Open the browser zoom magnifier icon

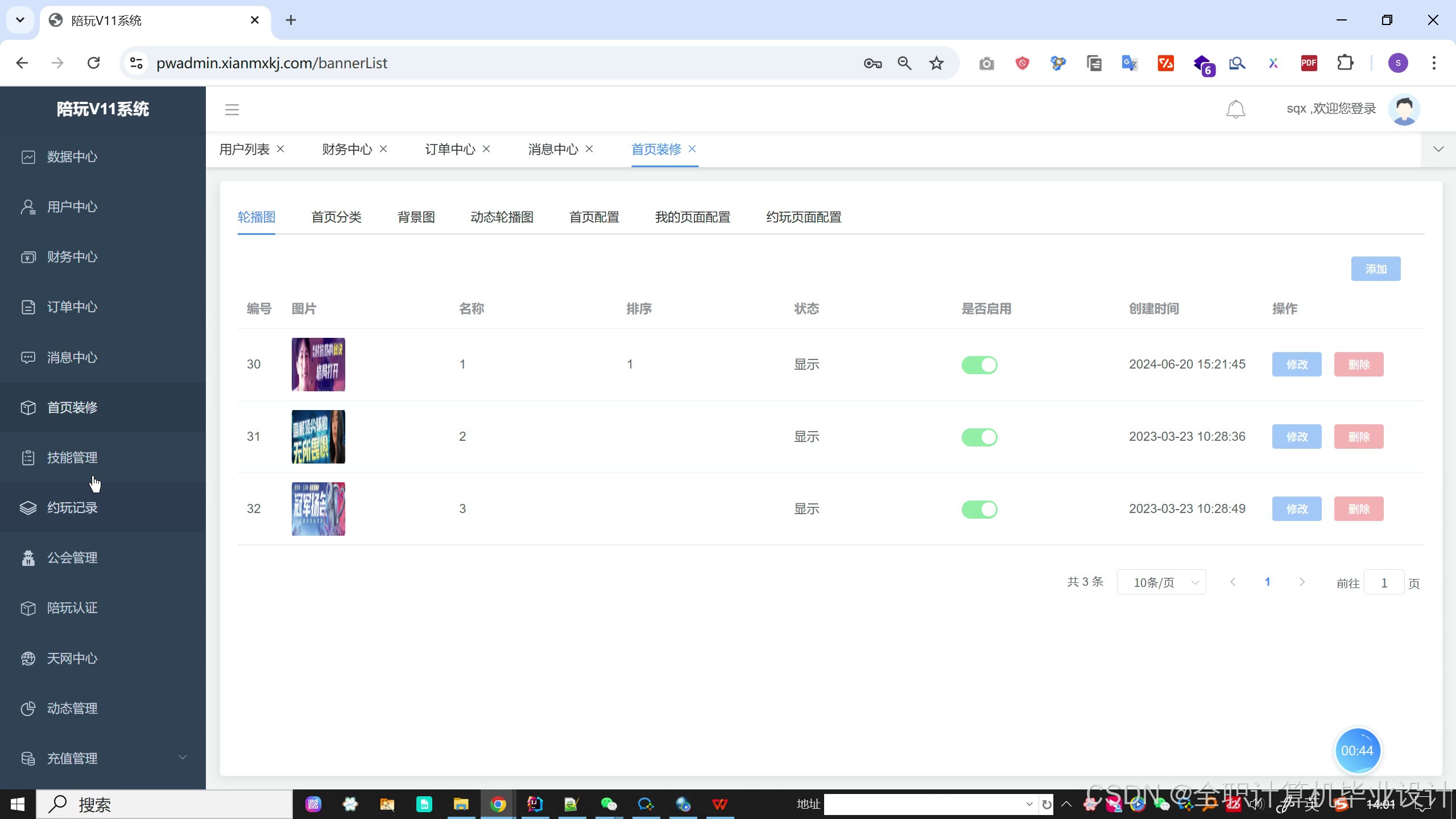tap(904, 63)
